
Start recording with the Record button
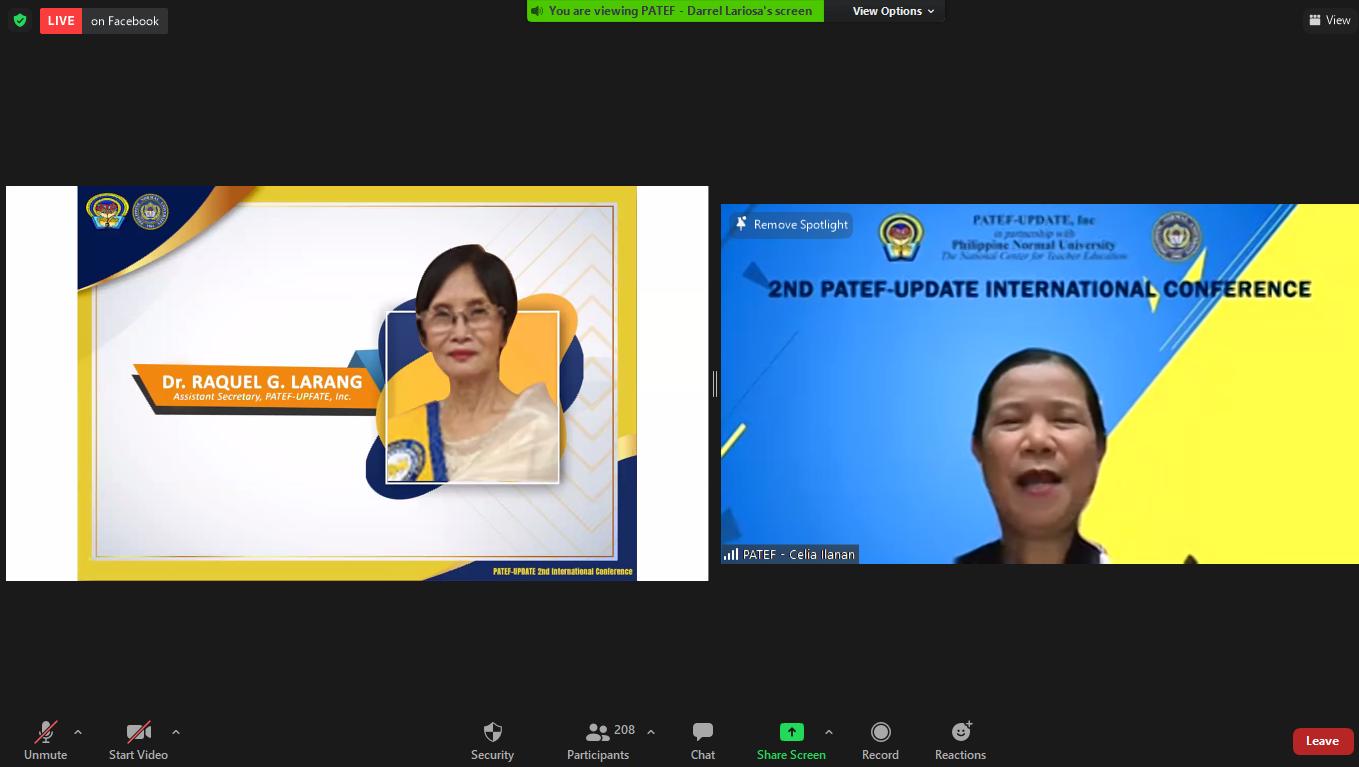point(880,741)
